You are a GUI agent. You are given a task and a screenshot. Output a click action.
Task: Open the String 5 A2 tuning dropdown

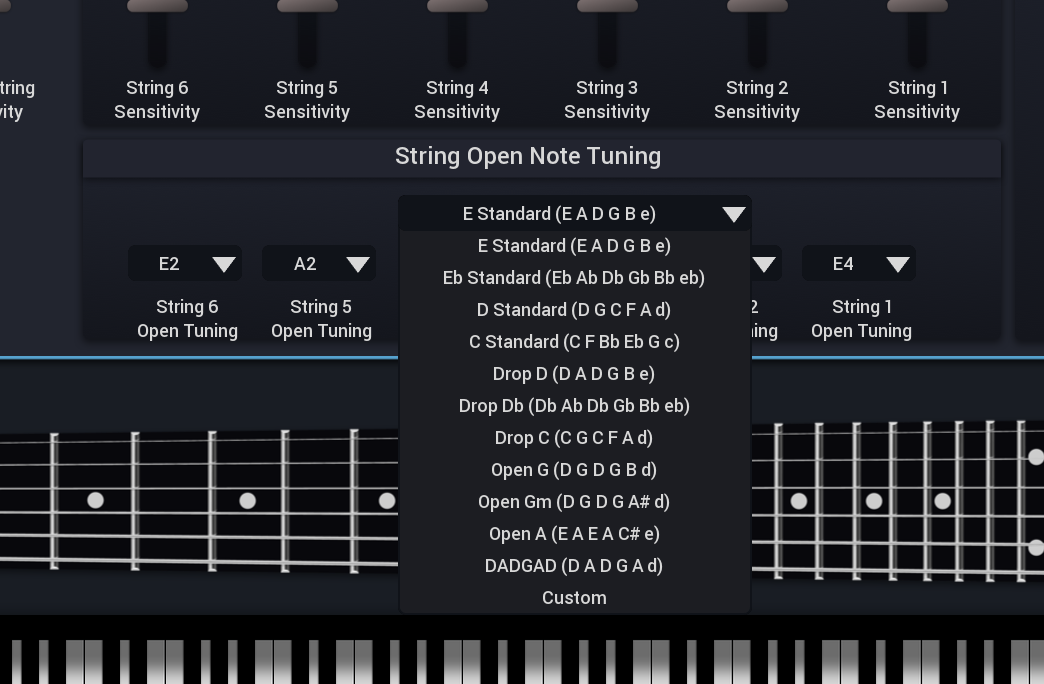click(x=319, y=264)
